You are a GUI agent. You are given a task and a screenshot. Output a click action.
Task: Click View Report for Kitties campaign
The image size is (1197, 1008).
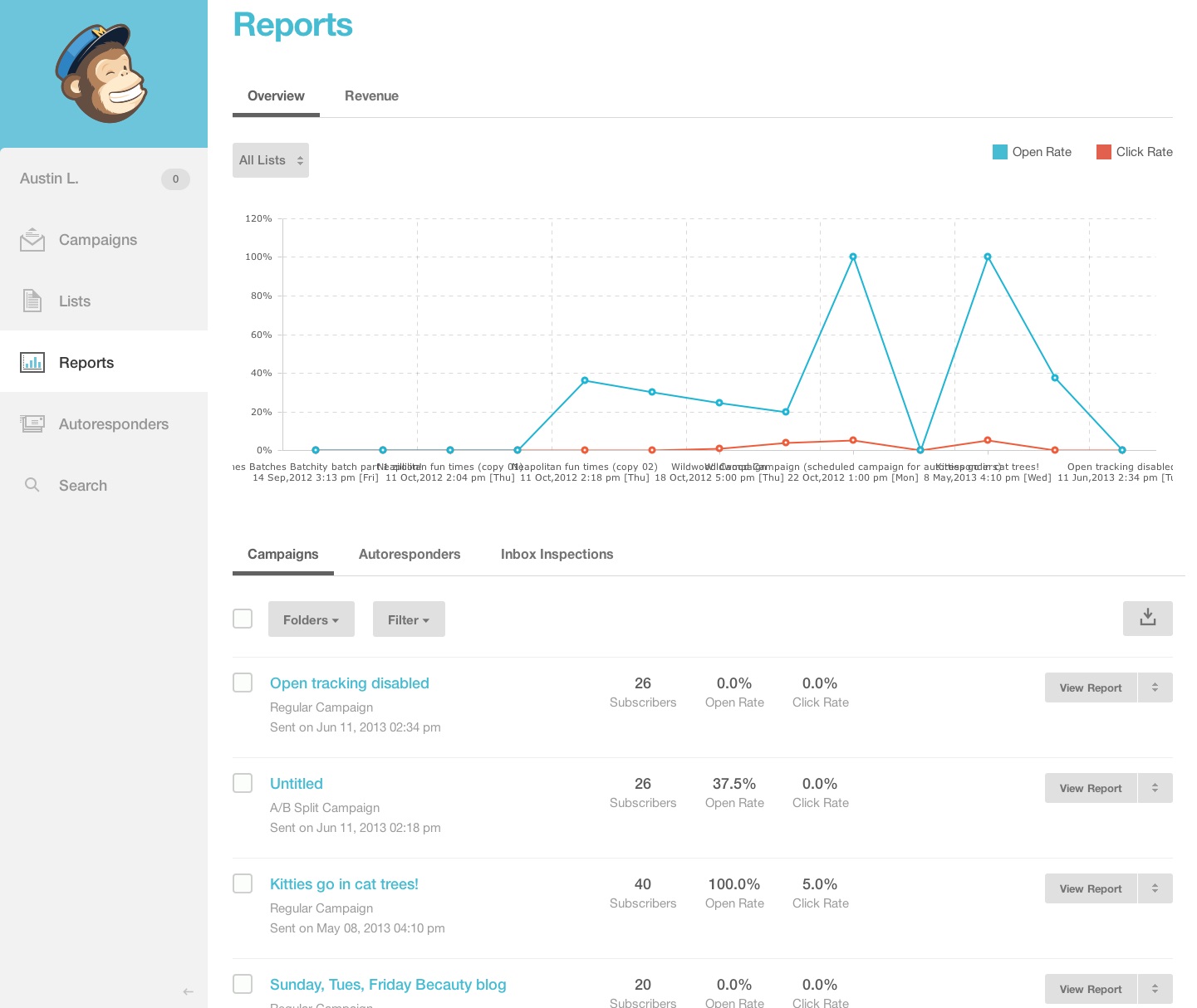1090,888
